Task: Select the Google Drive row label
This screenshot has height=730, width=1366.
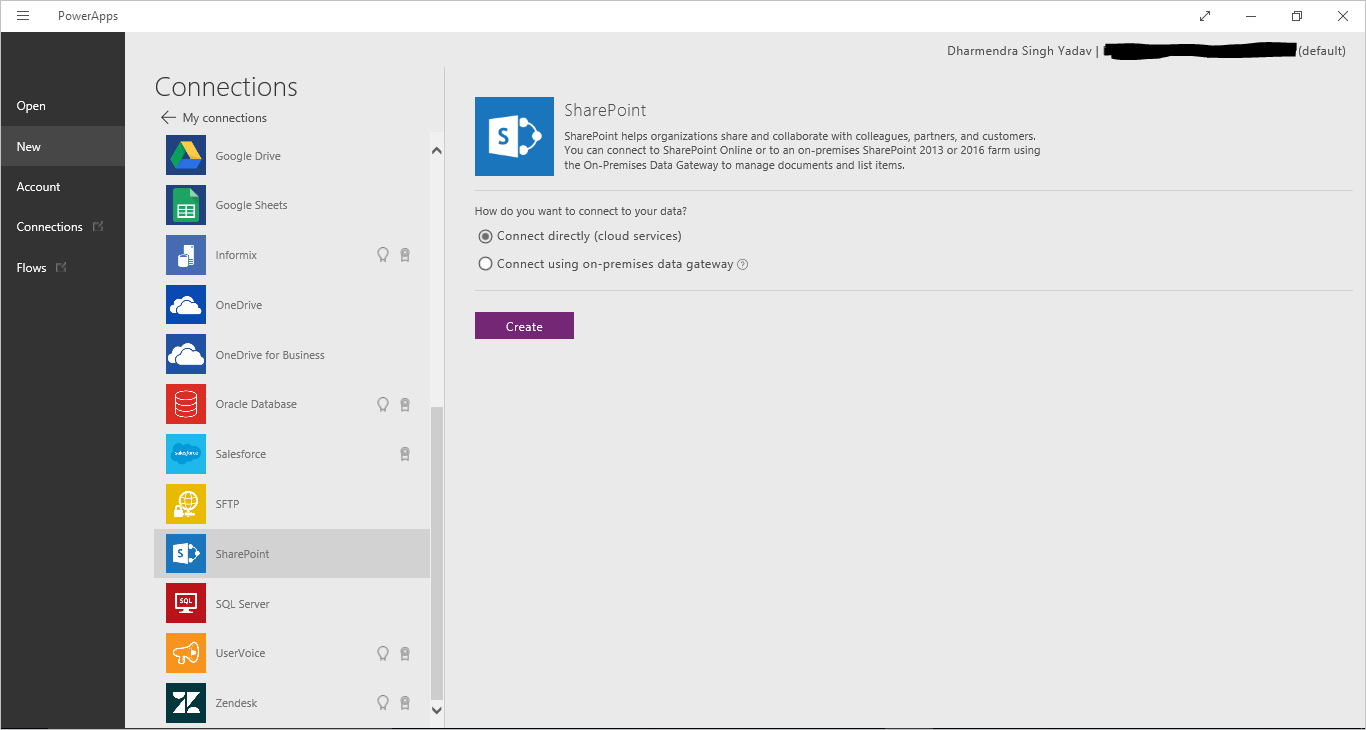Action: (x=248, y=156)
